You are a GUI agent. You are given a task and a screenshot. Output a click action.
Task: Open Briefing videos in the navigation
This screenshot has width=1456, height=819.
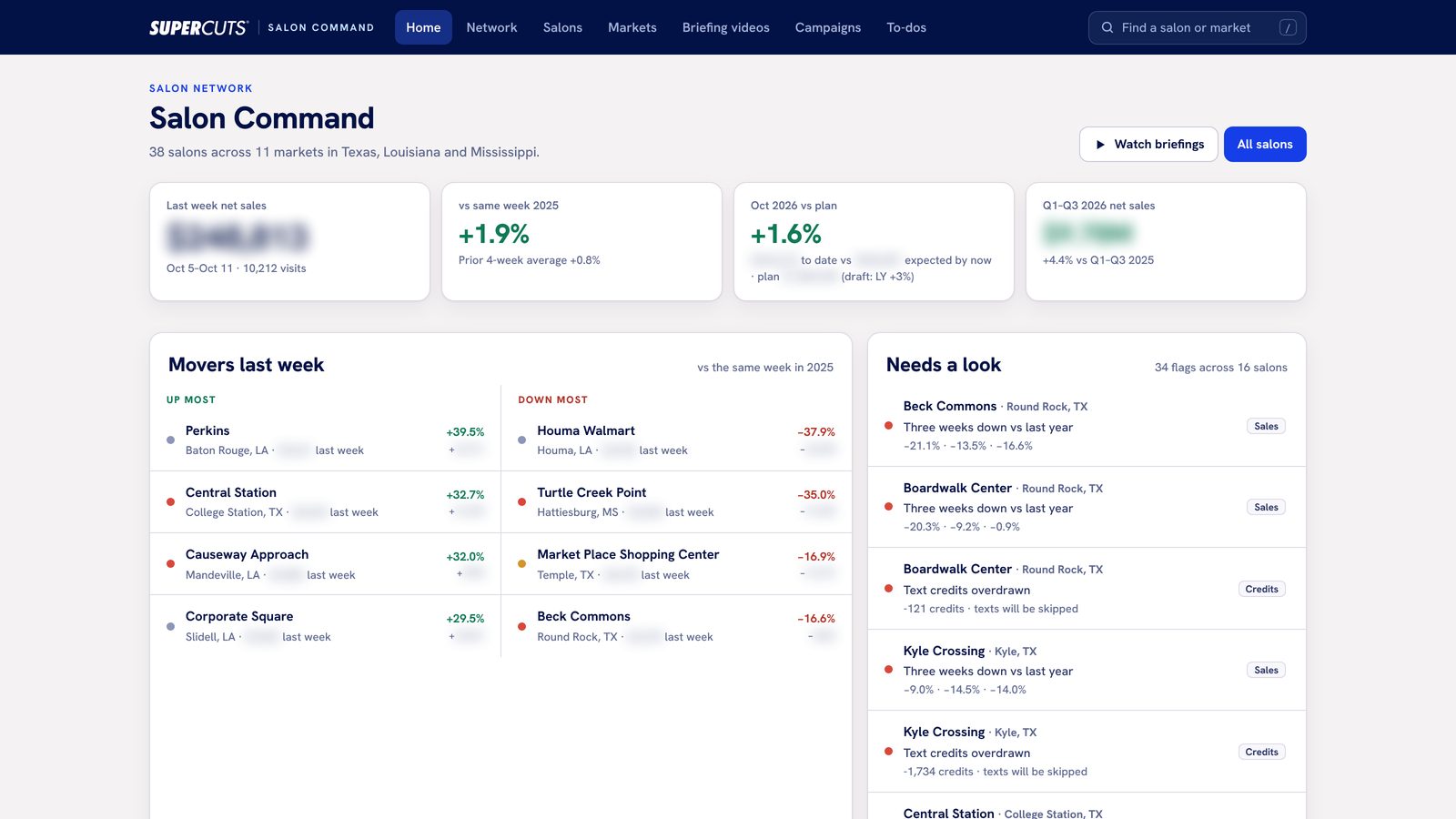(726, 27)
